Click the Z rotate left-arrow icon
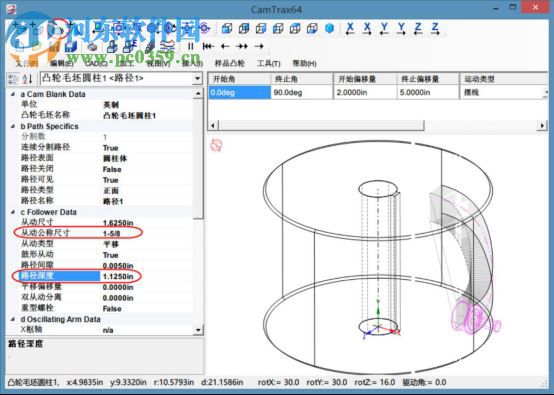The image size is (554, 395). pos(418,28)
